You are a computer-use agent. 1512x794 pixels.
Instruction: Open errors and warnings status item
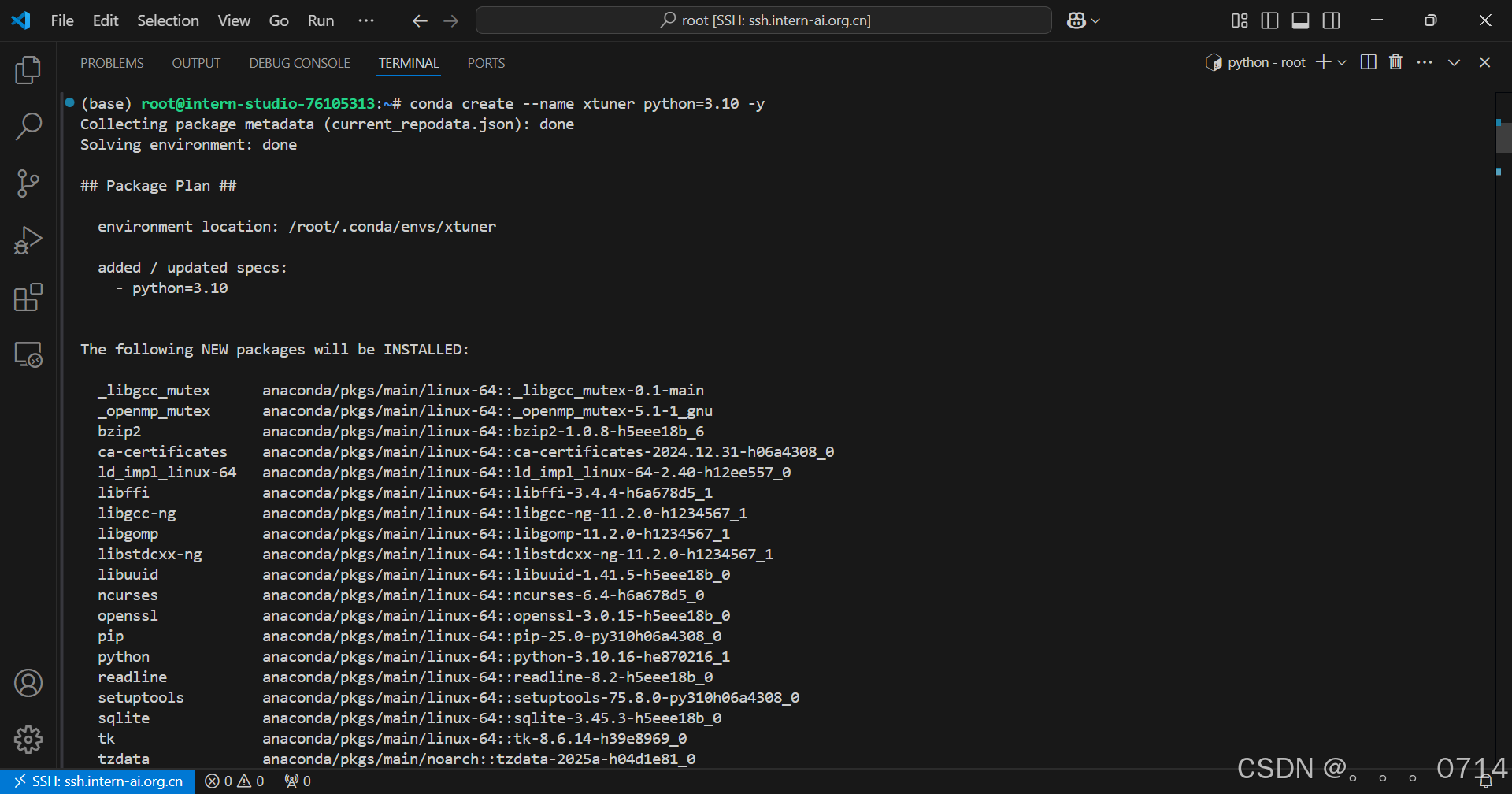(x=235, y=781)
